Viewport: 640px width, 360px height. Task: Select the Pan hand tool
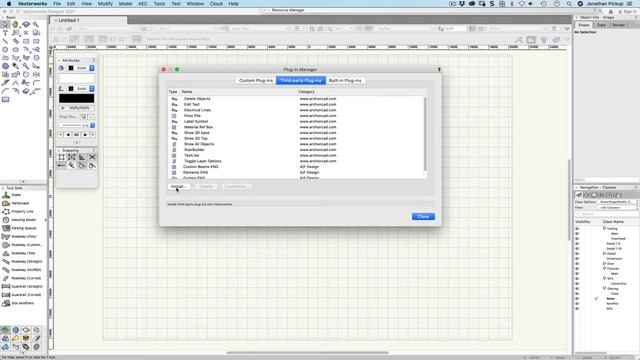tap(16, 24)
